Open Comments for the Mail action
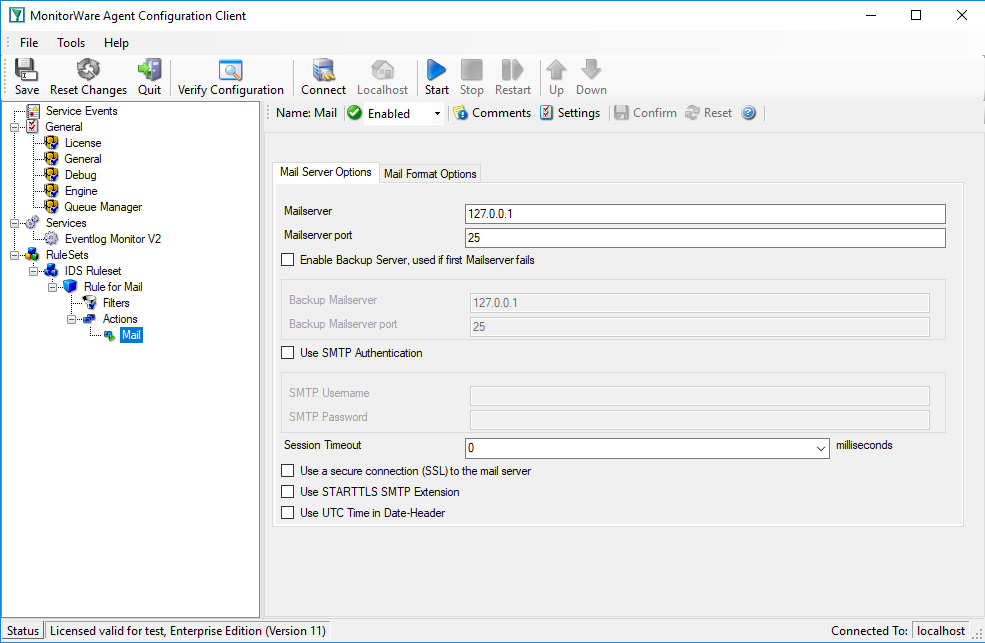Image resolution: width=985 pixels, height=643 pixels. click(492, 113)
